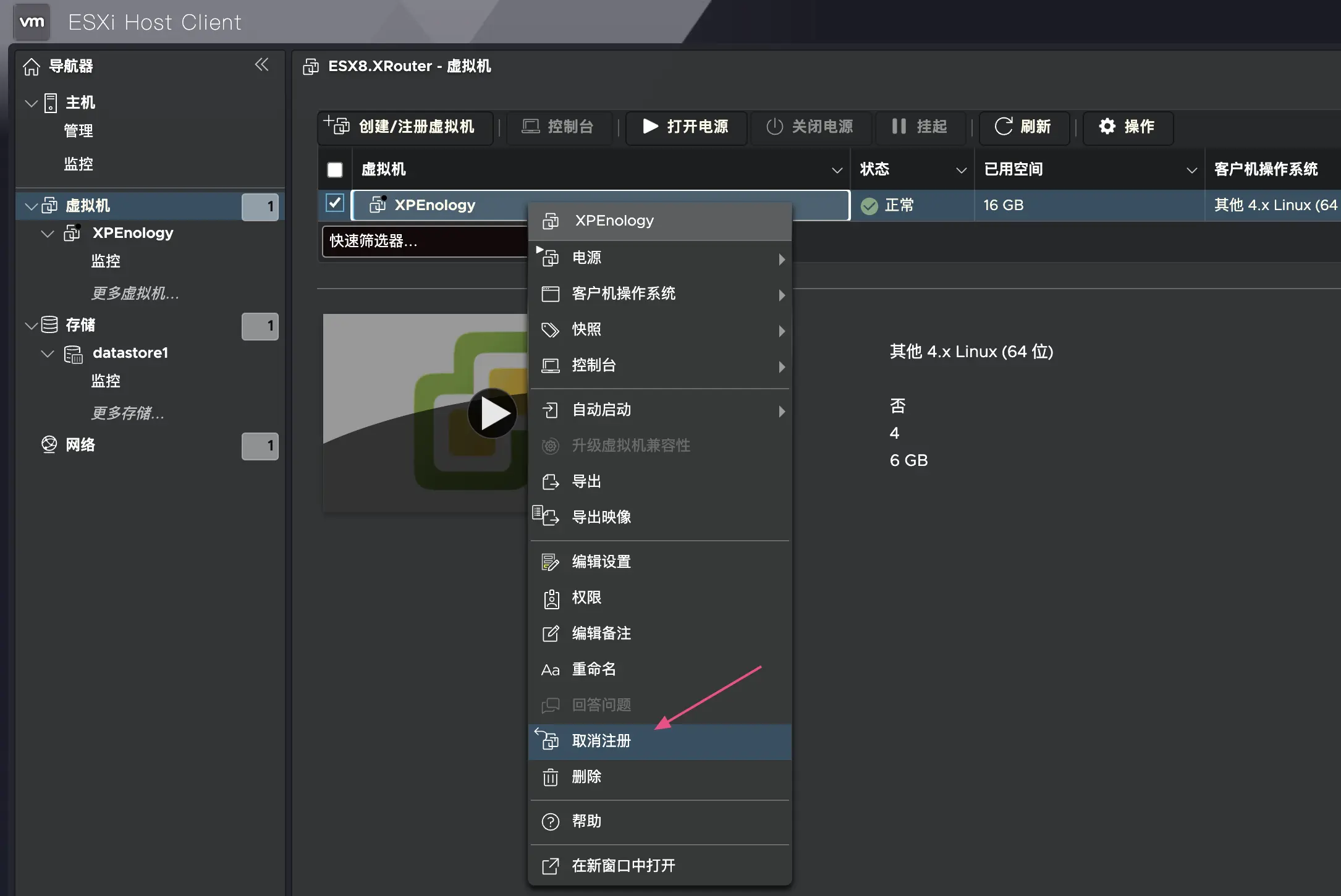Click the 打开电源 toolbar button
The image size is (1341, 896).
coord(686,127)
